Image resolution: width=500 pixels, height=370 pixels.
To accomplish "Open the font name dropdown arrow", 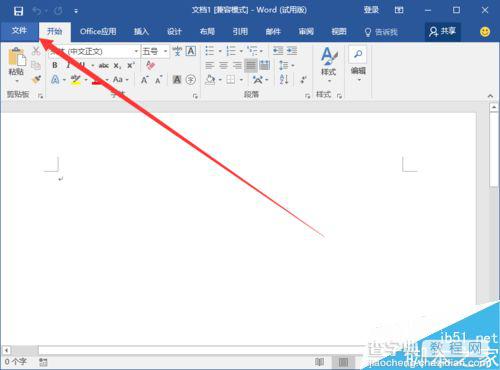I will click(x=136, y=51).
